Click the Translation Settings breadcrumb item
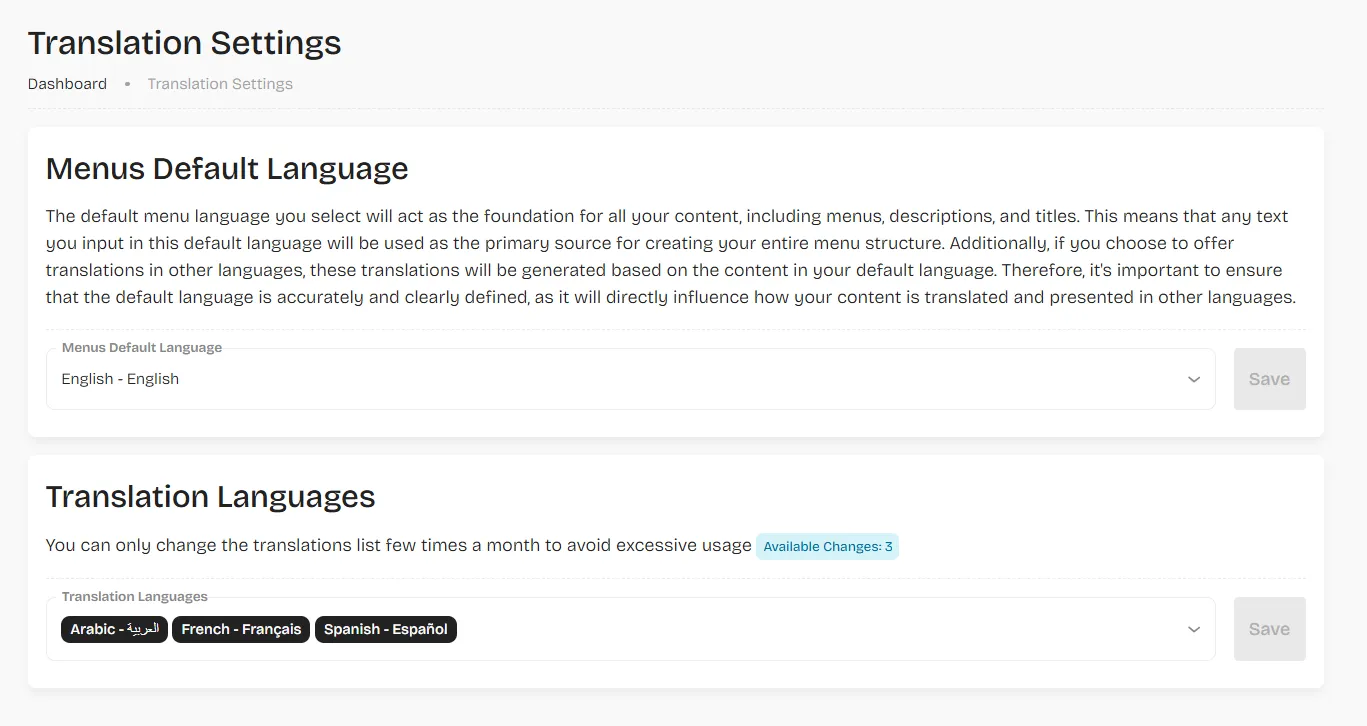This screenshot has height=726, width=1367. 220,84
